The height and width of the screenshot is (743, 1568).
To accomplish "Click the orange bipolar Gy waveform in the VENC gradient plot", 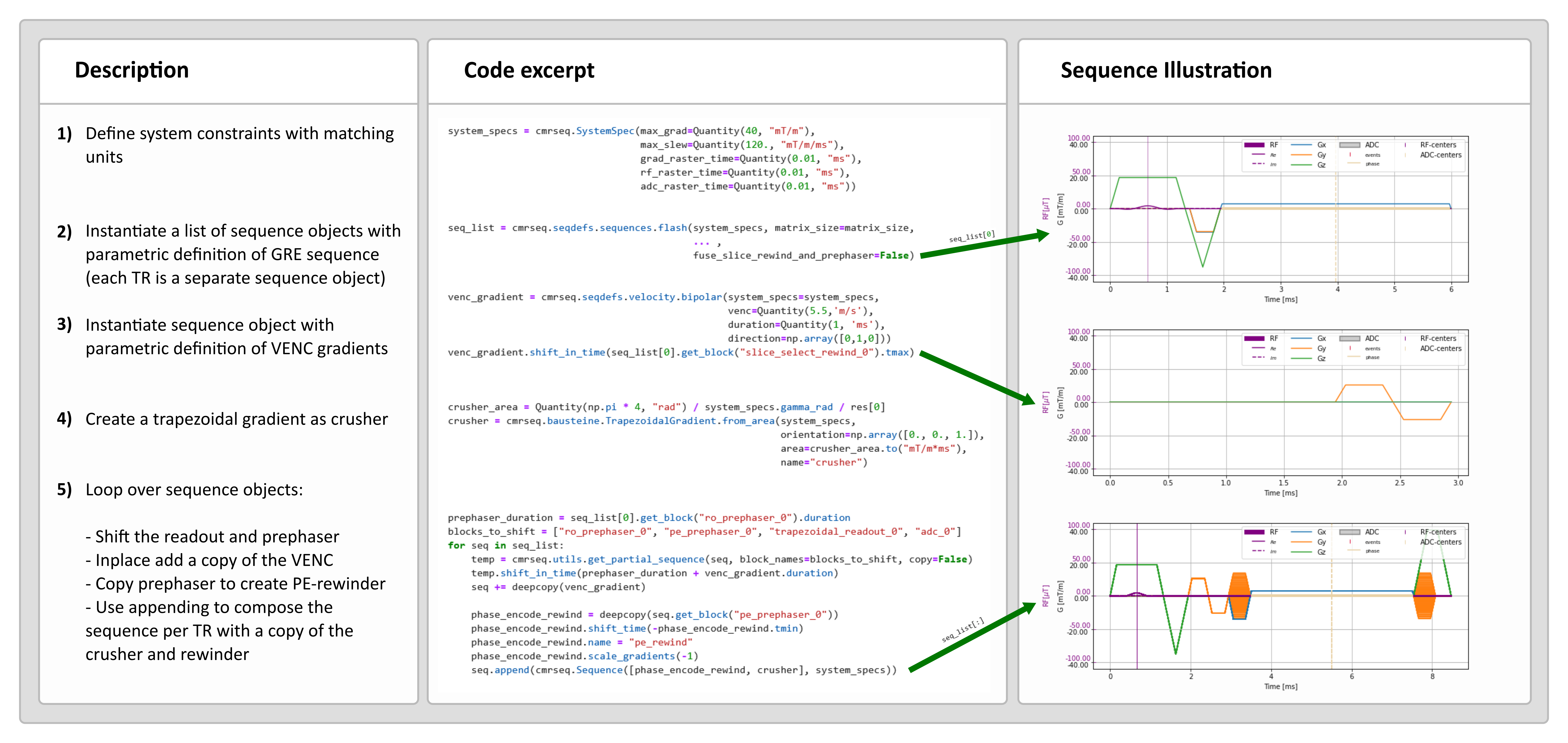I will pyautogui.click(x=1364, y=385).
